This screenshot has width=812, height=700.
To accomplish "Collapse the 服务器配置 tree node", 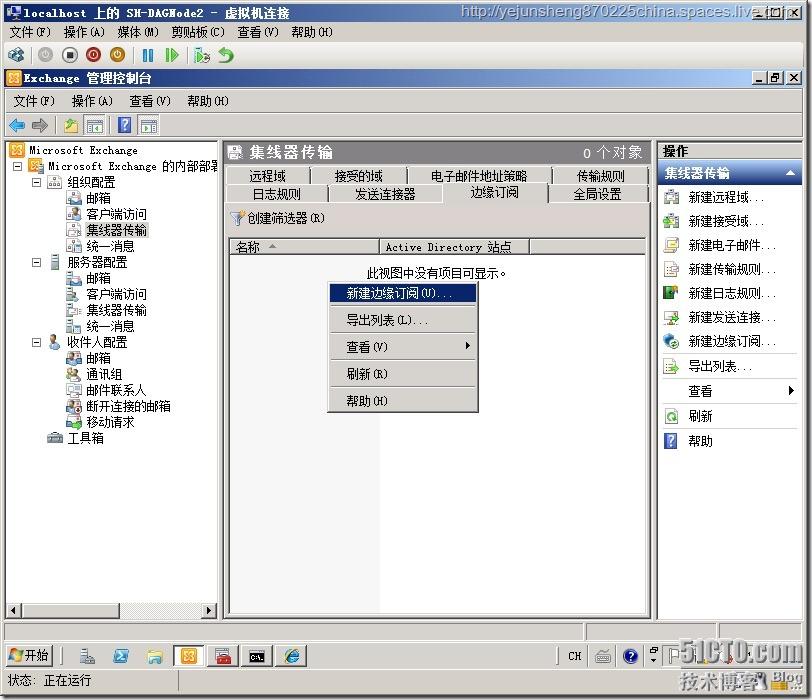I will (36, 262).
